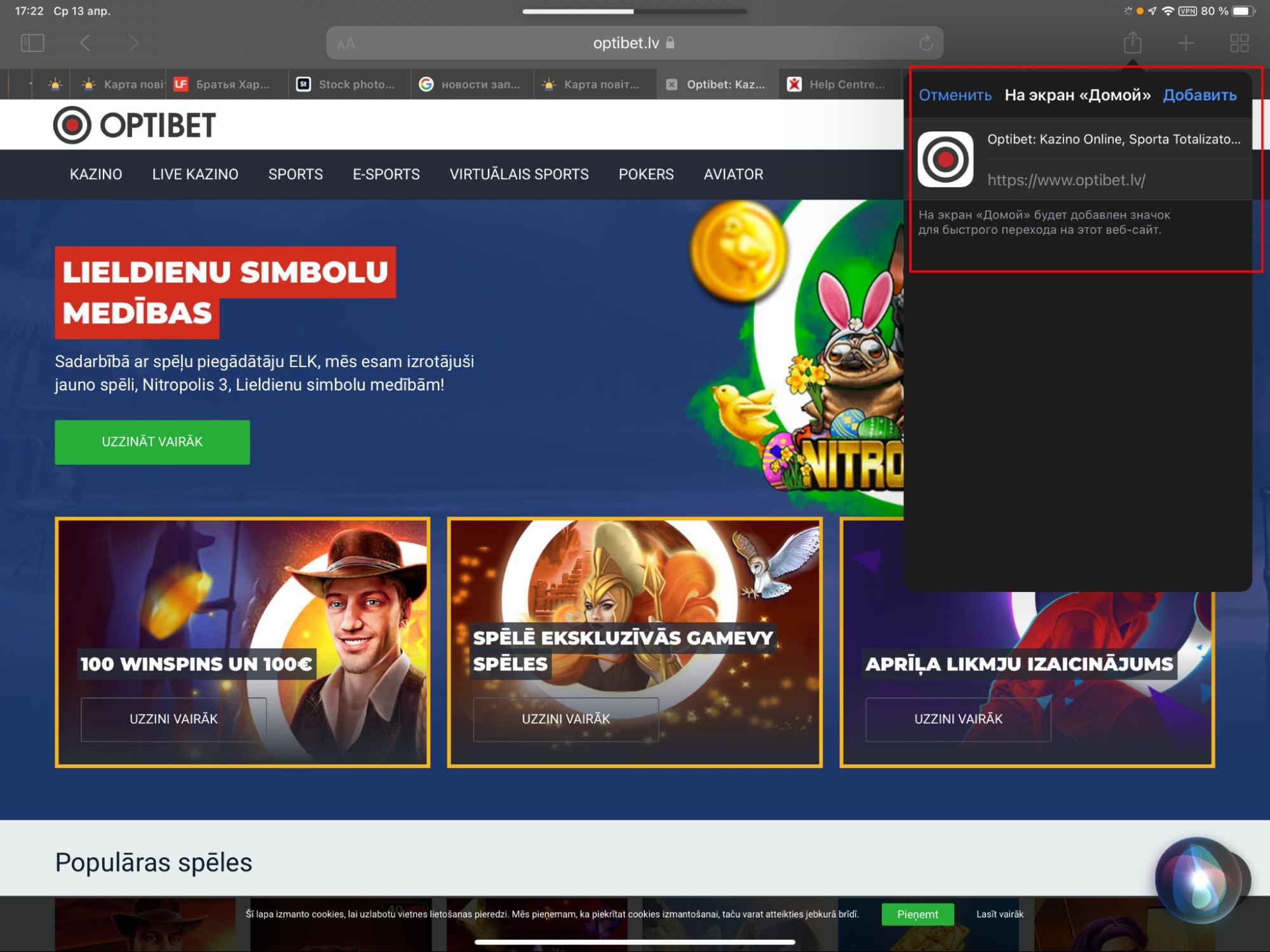Open the AA reader settings
The image size is (1270, 952).
pyautogui.click(x=346, y=44)
